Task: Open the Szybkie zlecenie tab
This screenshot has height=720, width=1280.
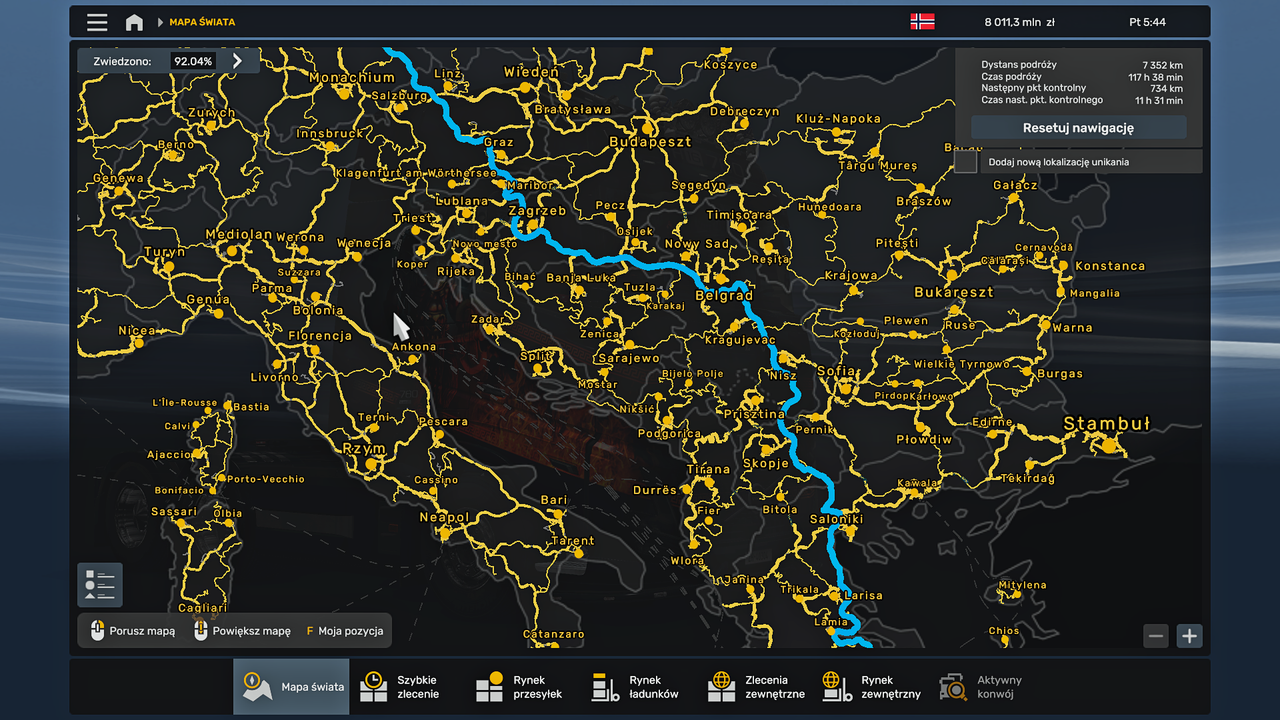Action: tap(406, 687)
